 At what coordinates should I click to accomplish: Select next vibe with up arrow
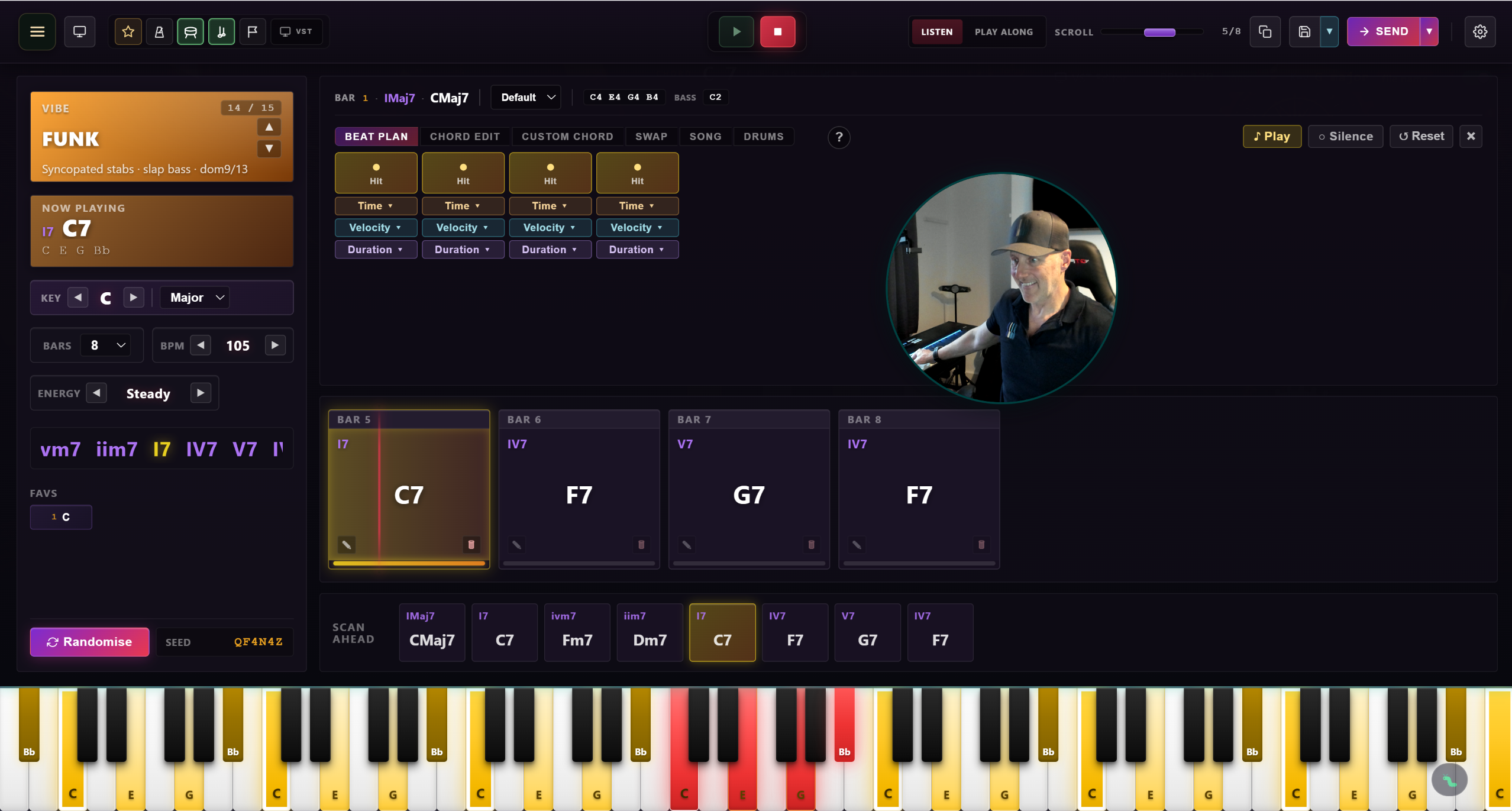269,127
